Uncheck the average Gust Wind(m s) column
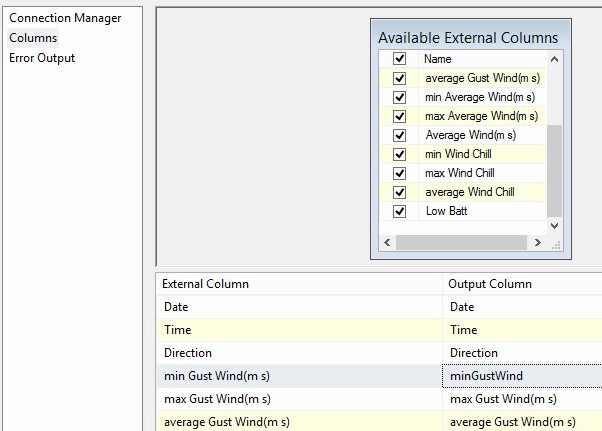 [x=400, y=78]
